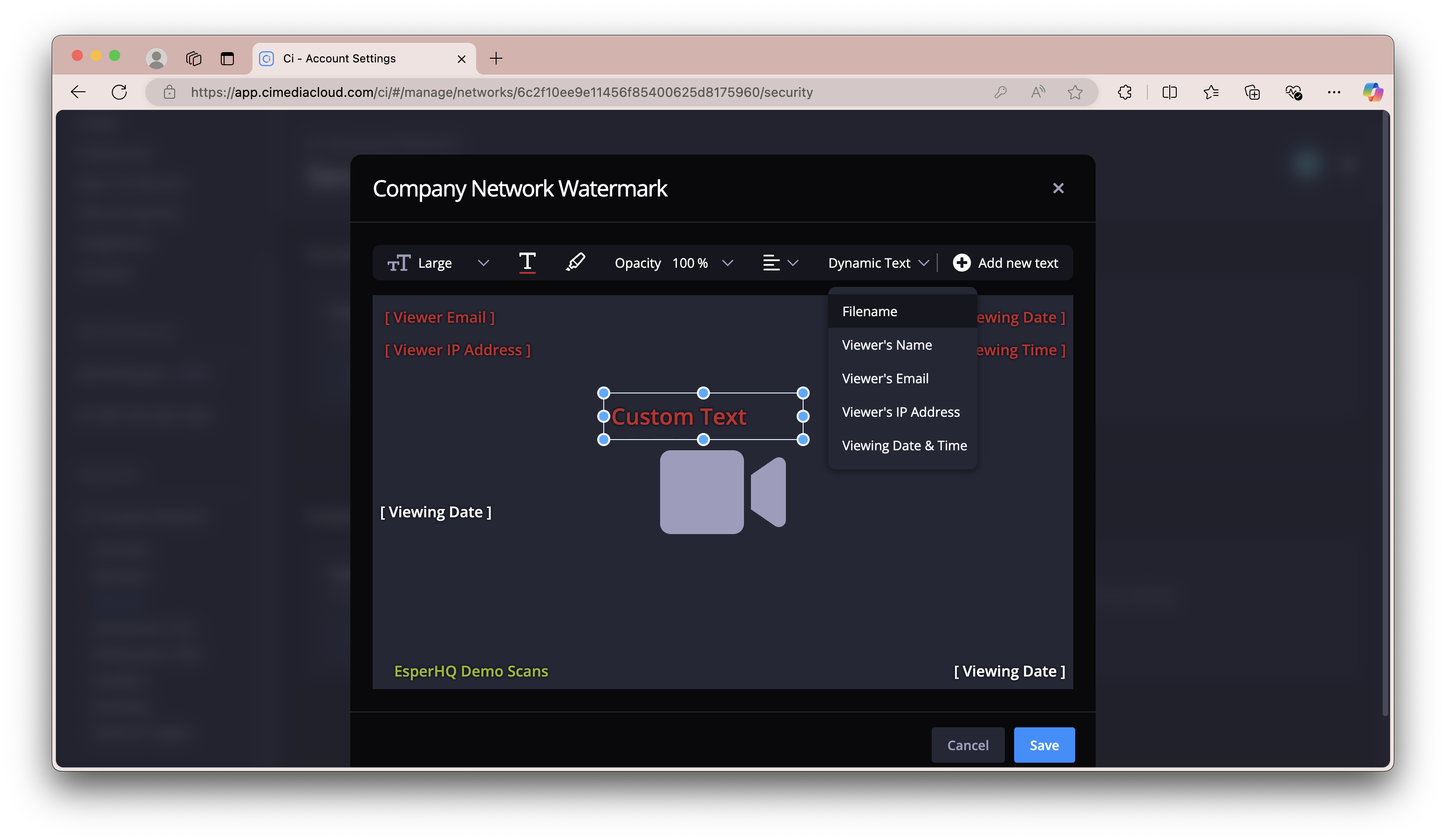Click the bottom-right handle of Custom Text box

pyautogui.click(x=803, y=440)
